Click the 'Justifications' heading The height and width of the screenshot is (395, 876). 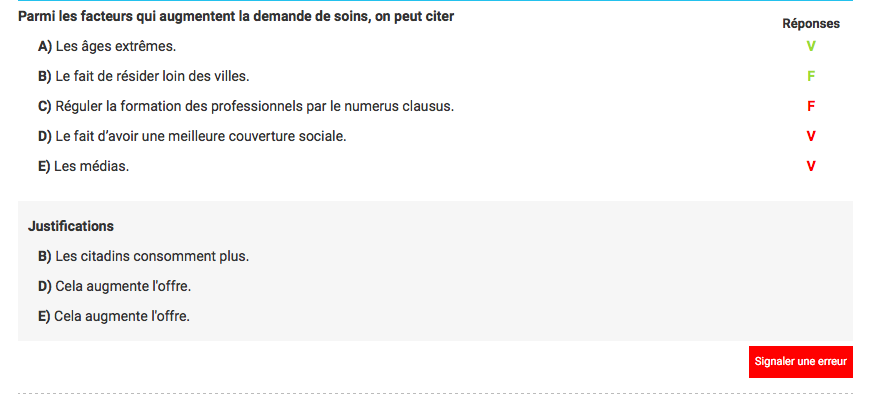[x=70, y=226]
